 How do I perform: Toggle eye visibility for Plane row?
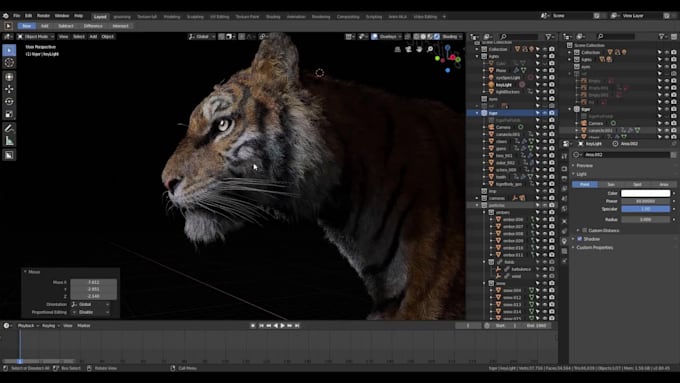pyautogui.click(x=545, y=70)
